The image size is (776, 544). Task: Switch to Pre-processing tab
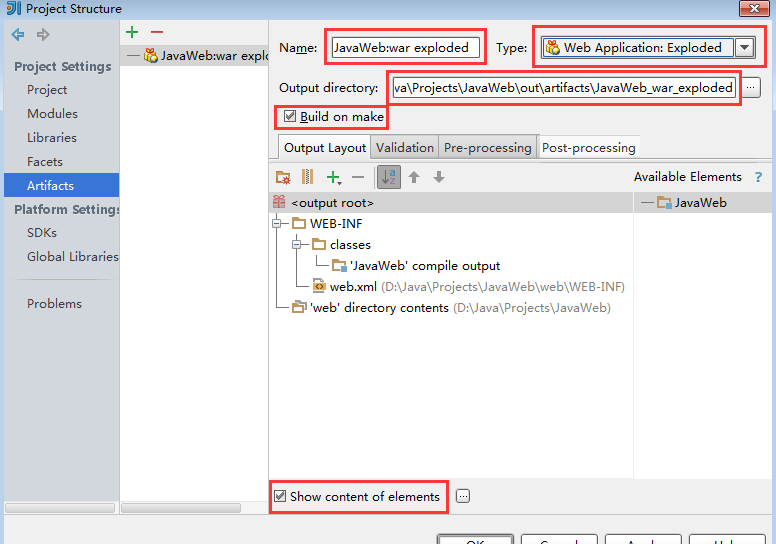(x=487, y=148)
